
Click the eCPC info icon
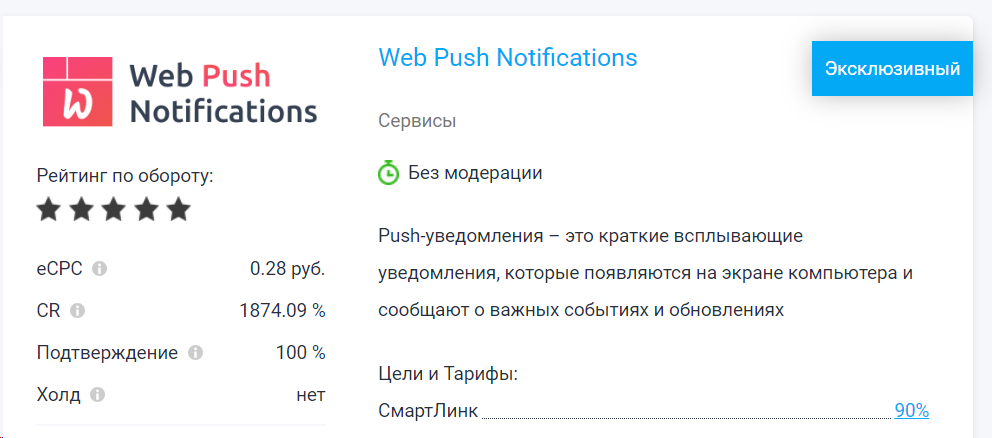99,269
